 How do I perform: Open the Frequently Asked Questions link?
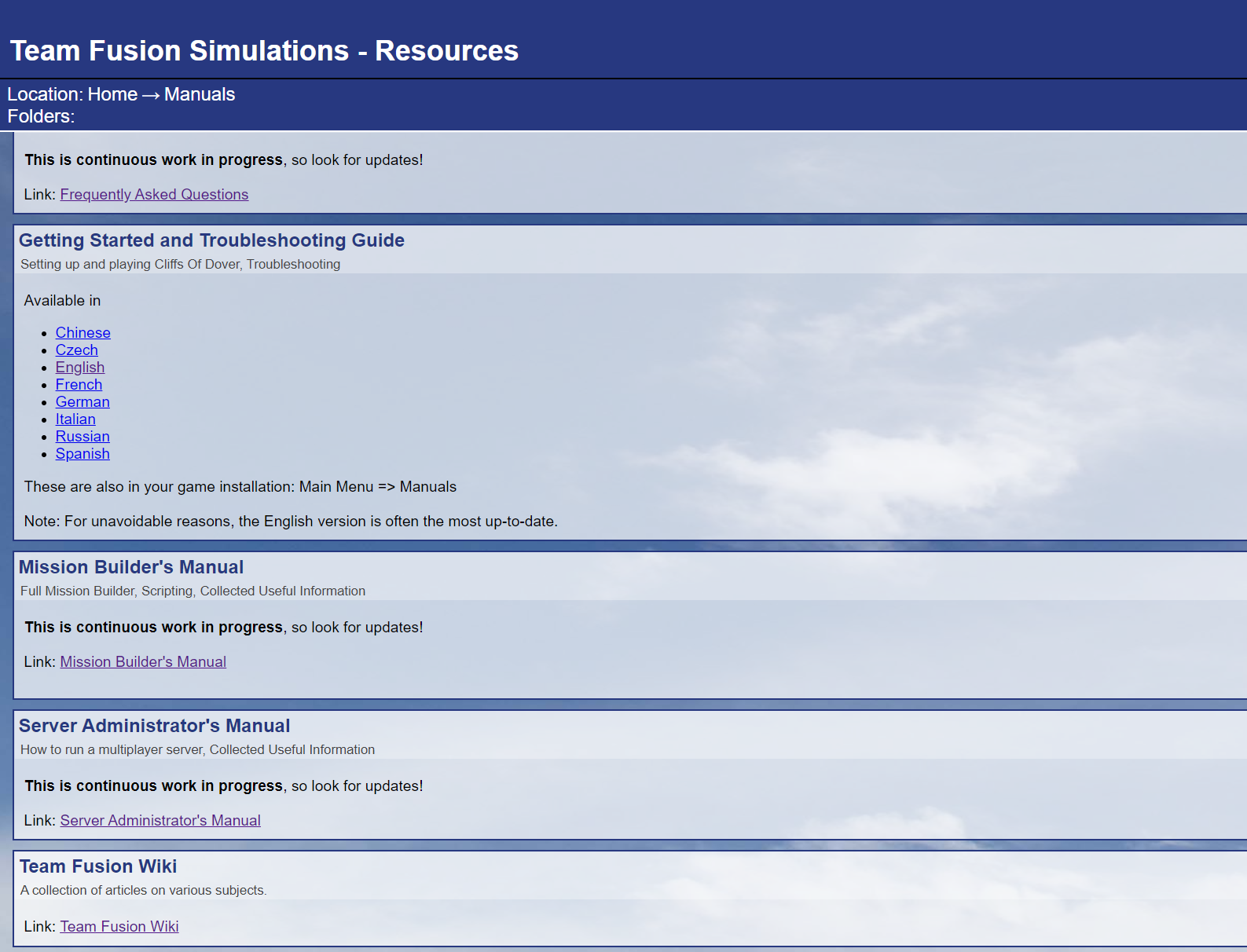point(154,194)
